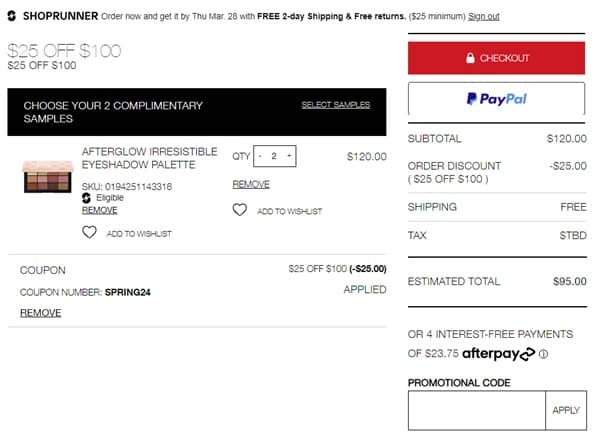Open the Afterglow Irresistible Eyeshadow Palette title

tap(149, 158)
